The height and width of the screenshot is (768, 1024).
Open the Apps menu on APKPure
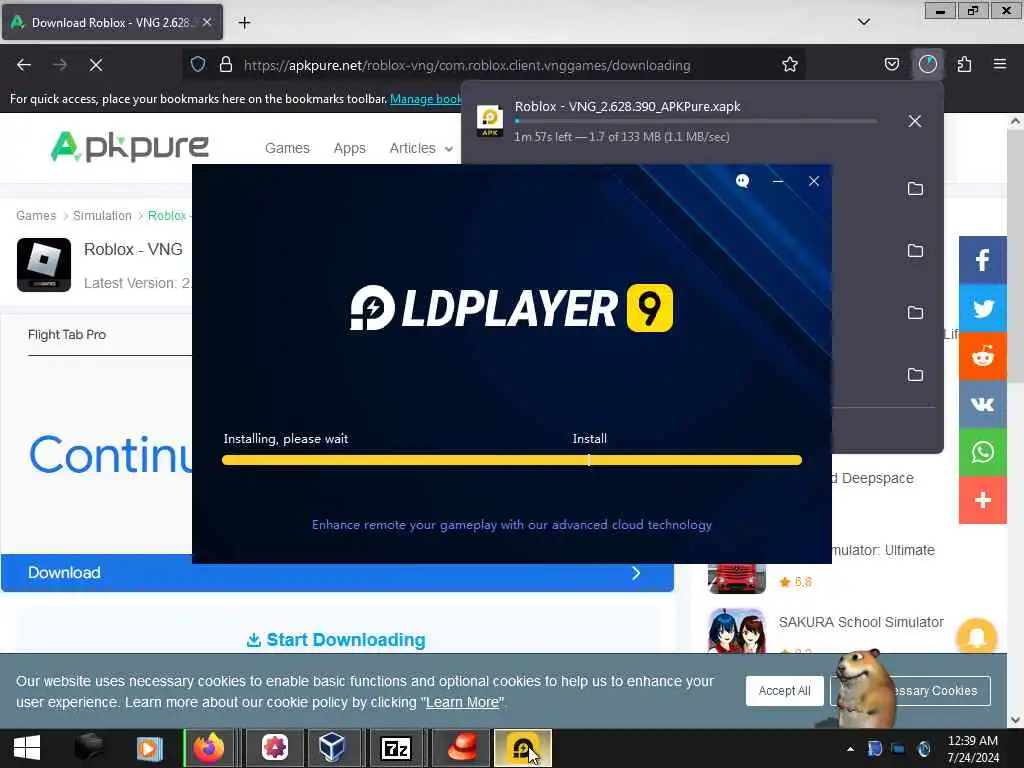pos(349,148)
